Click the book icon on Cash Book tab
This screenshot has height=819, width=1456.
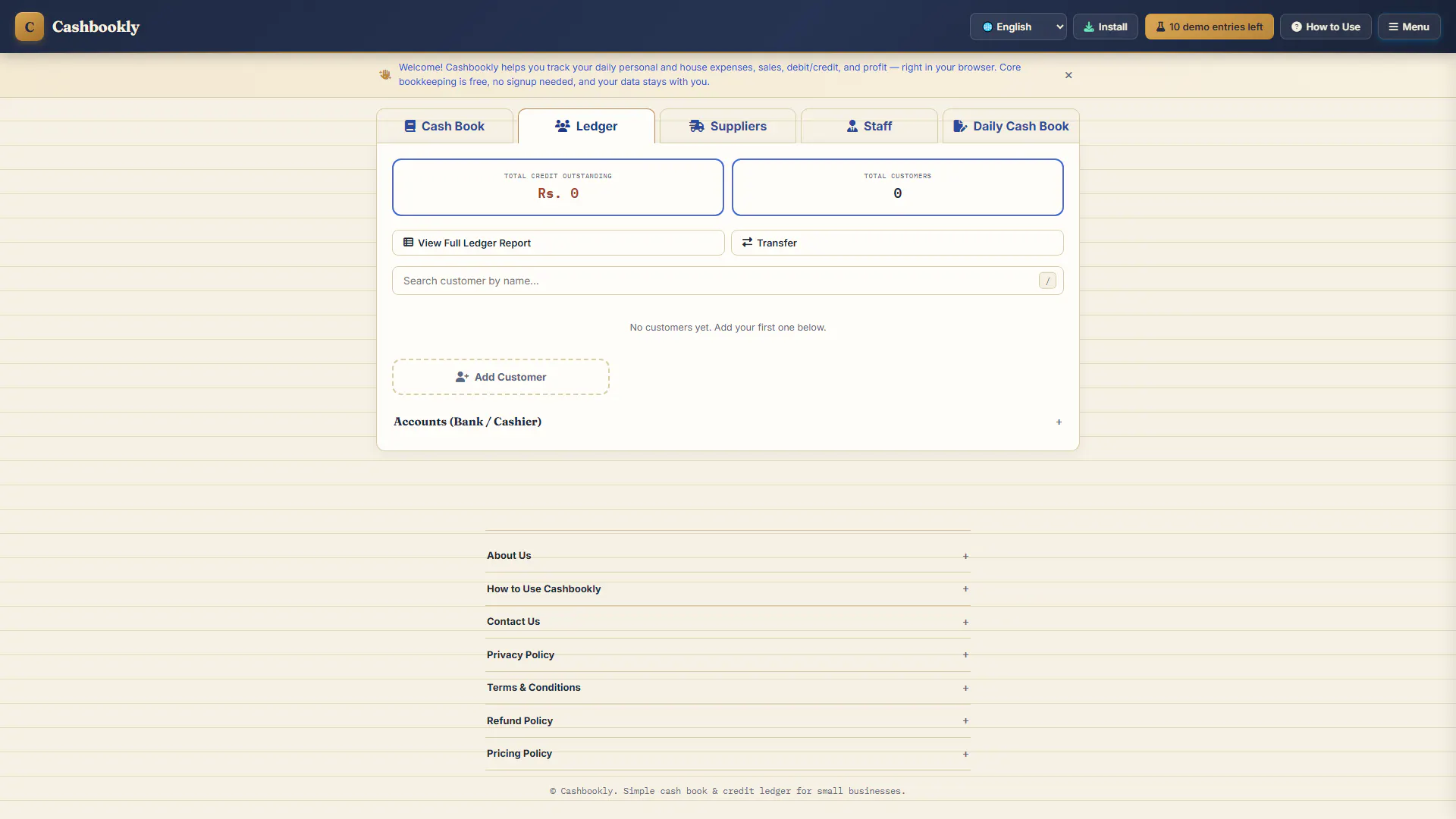pyautogui.click(x=410, y=126)
